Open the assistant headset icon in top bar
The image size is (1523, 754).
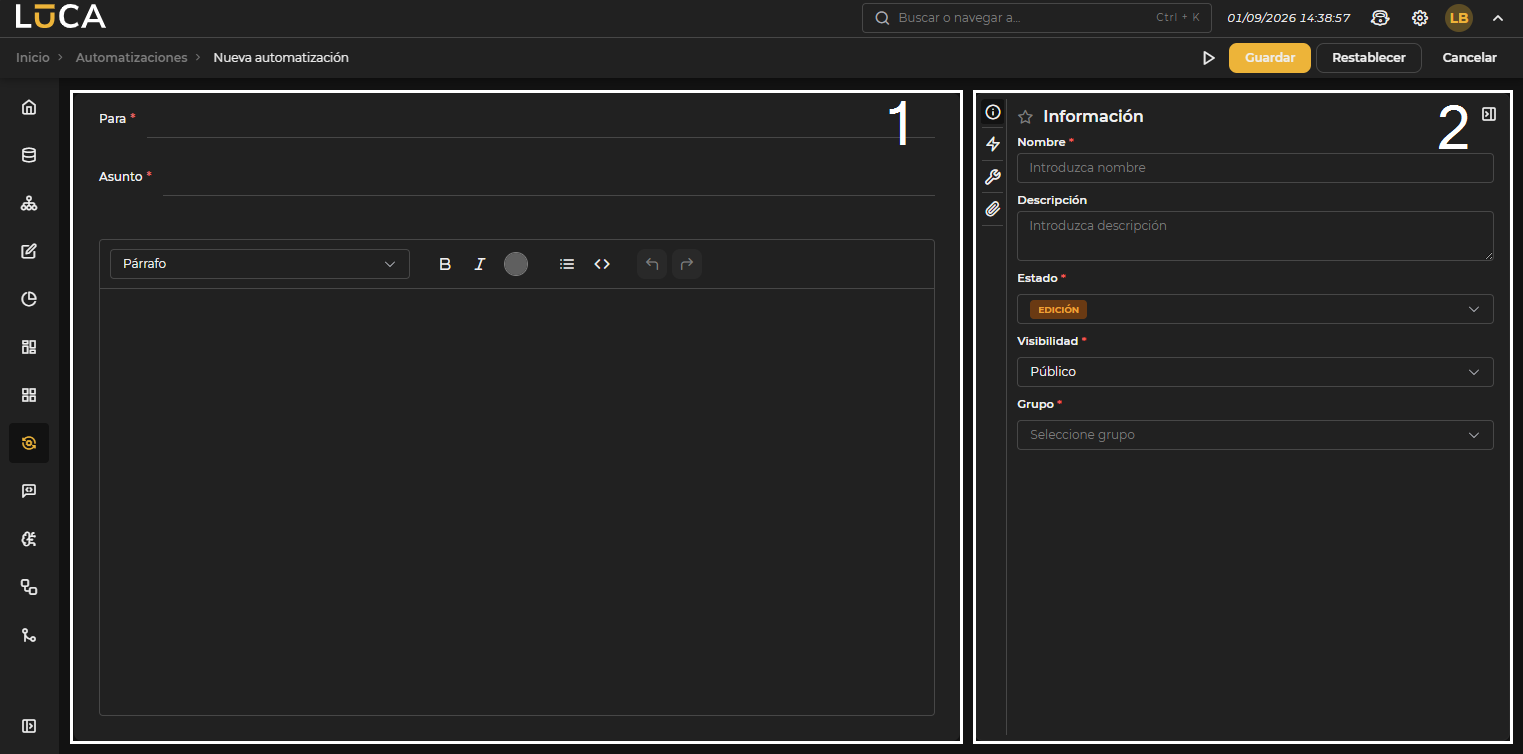tap(1380, 18)
